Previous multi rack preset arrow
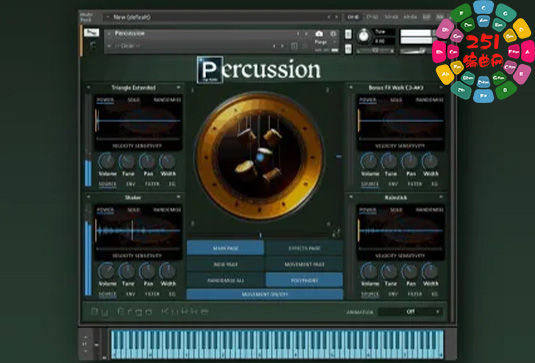The width and height of the screenshot is (535, 363). coord(329,17)
